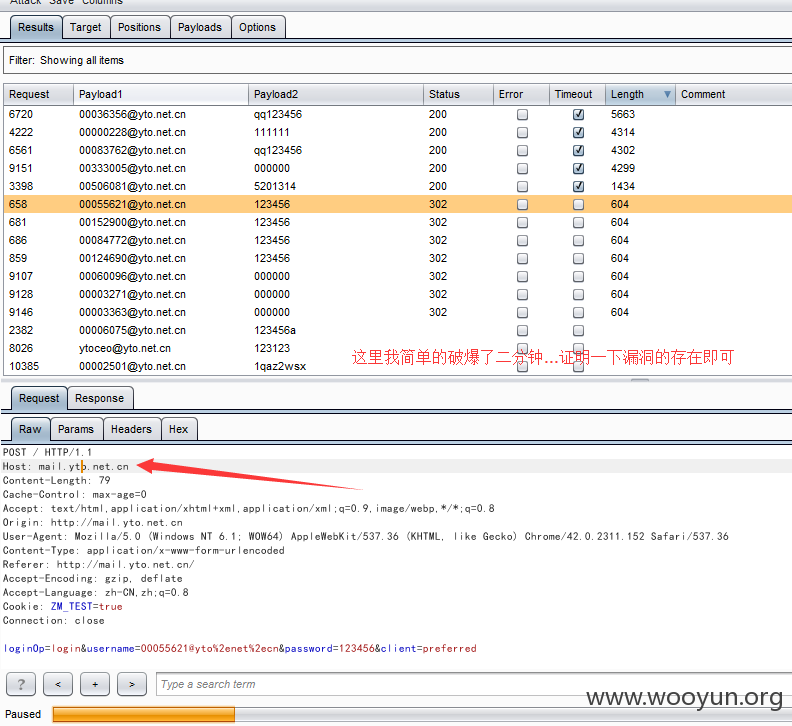Toggle Length column sort arrow

coord(667,94)
